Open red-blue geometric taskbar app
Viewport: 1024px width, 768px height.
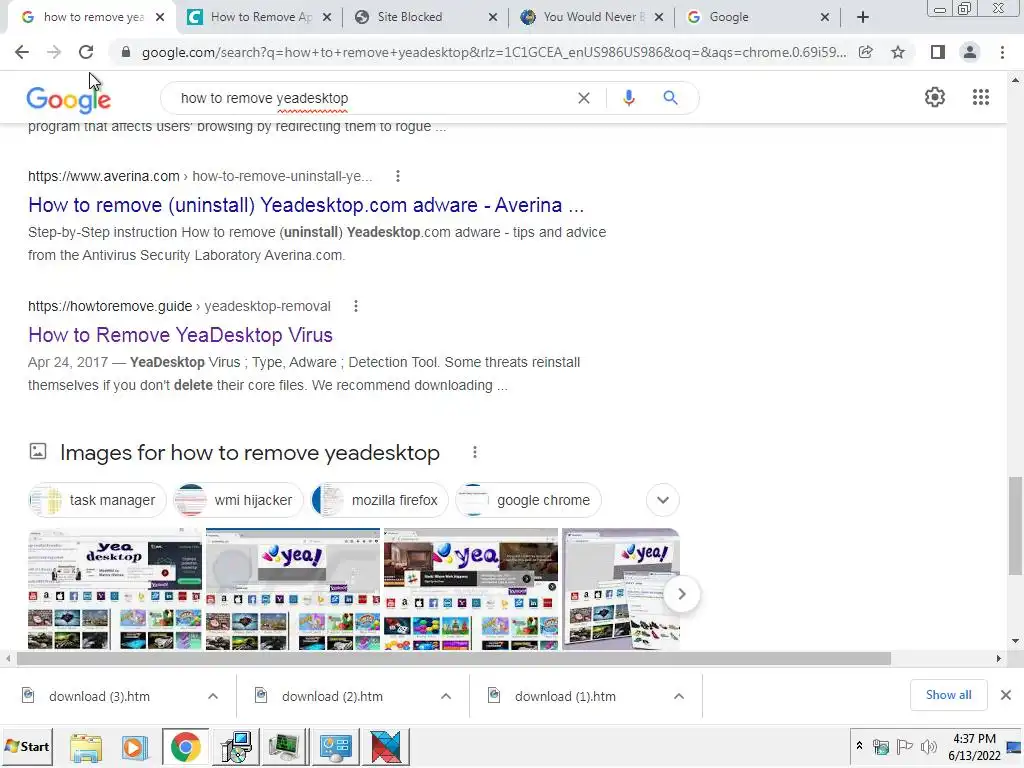387,746
